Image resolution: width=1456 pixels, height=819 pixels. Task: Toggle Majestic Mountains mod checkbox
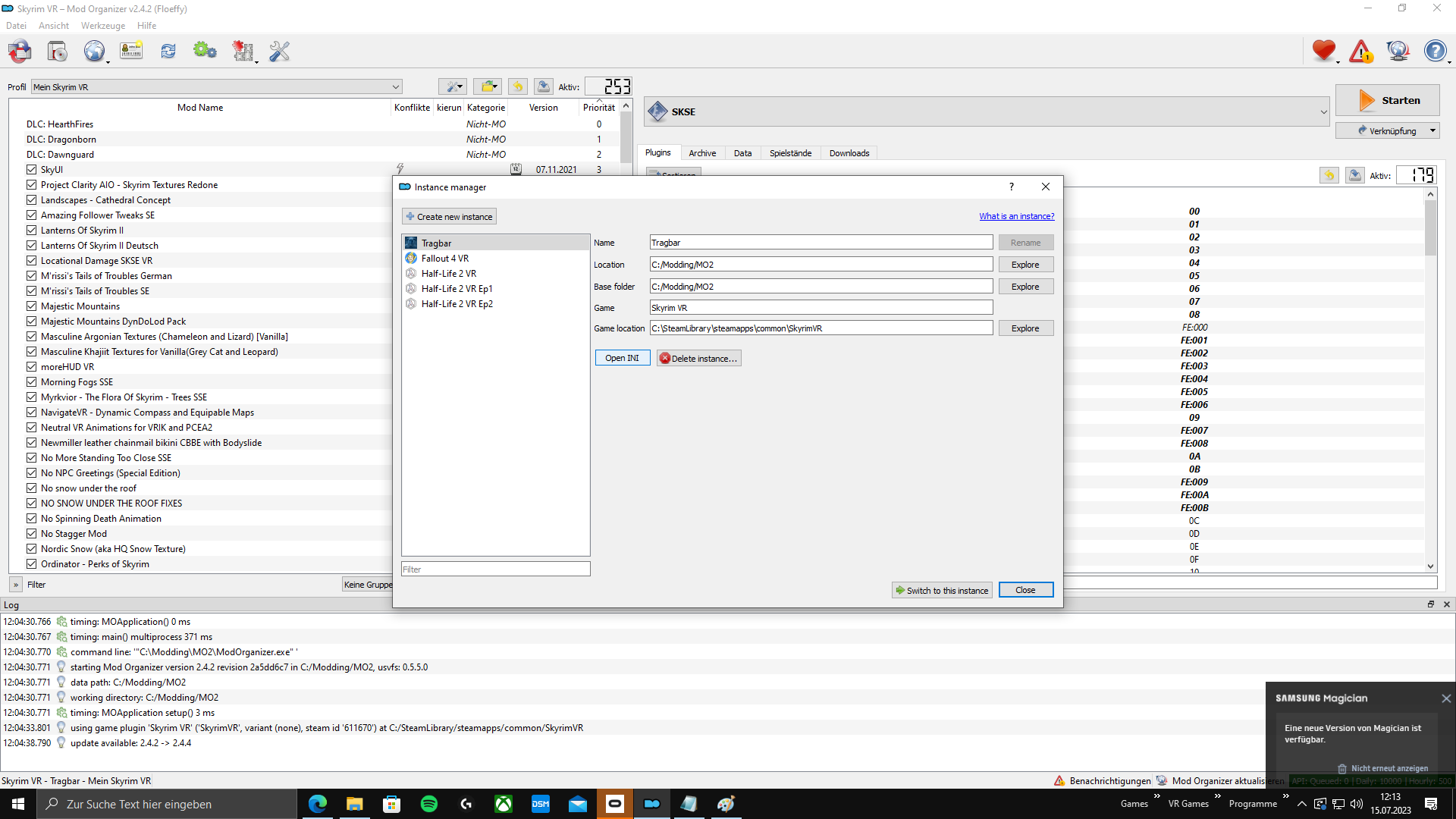click(31, 306)
